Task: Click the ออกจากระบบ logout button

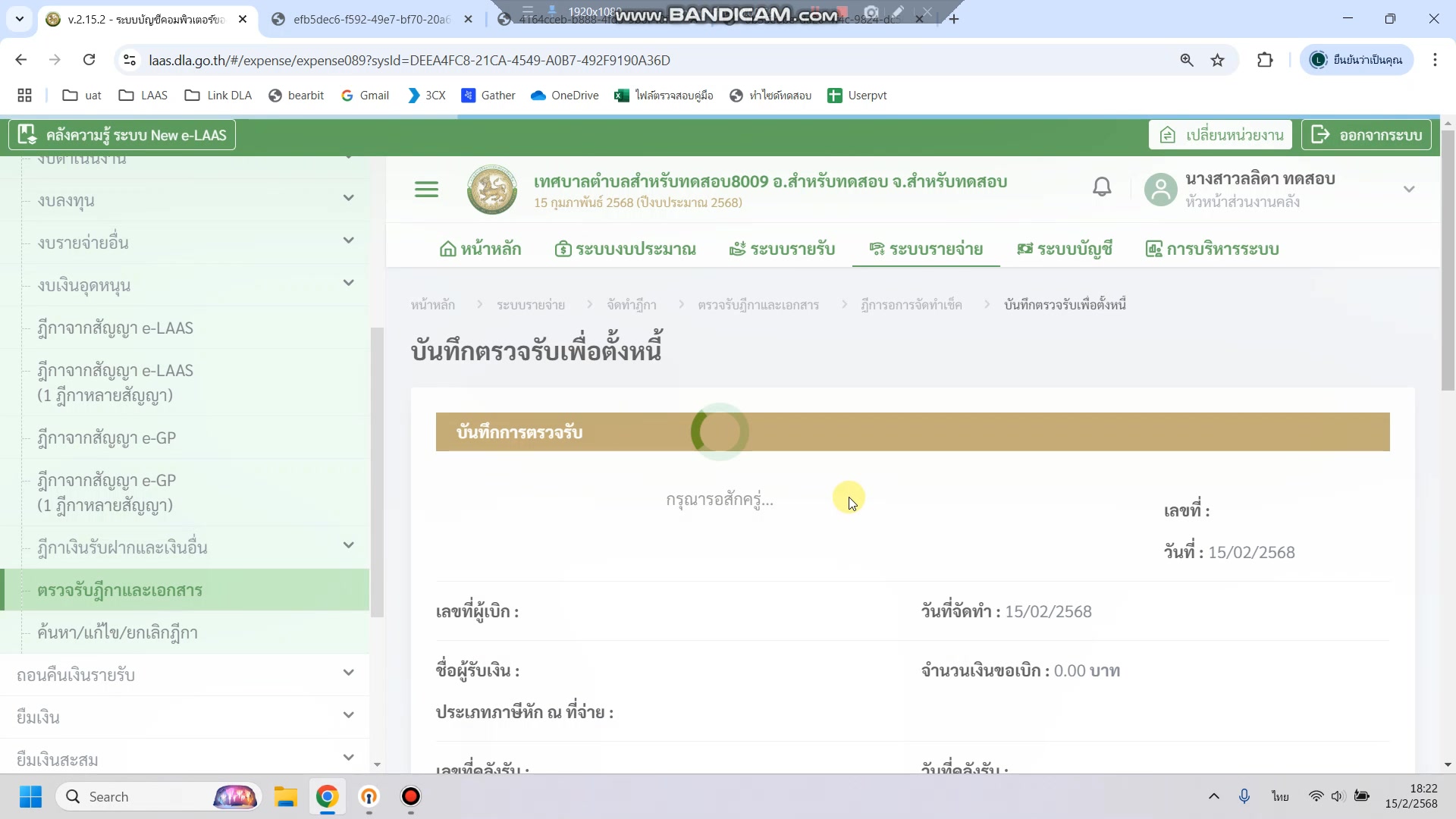Action: [1367, 135]
